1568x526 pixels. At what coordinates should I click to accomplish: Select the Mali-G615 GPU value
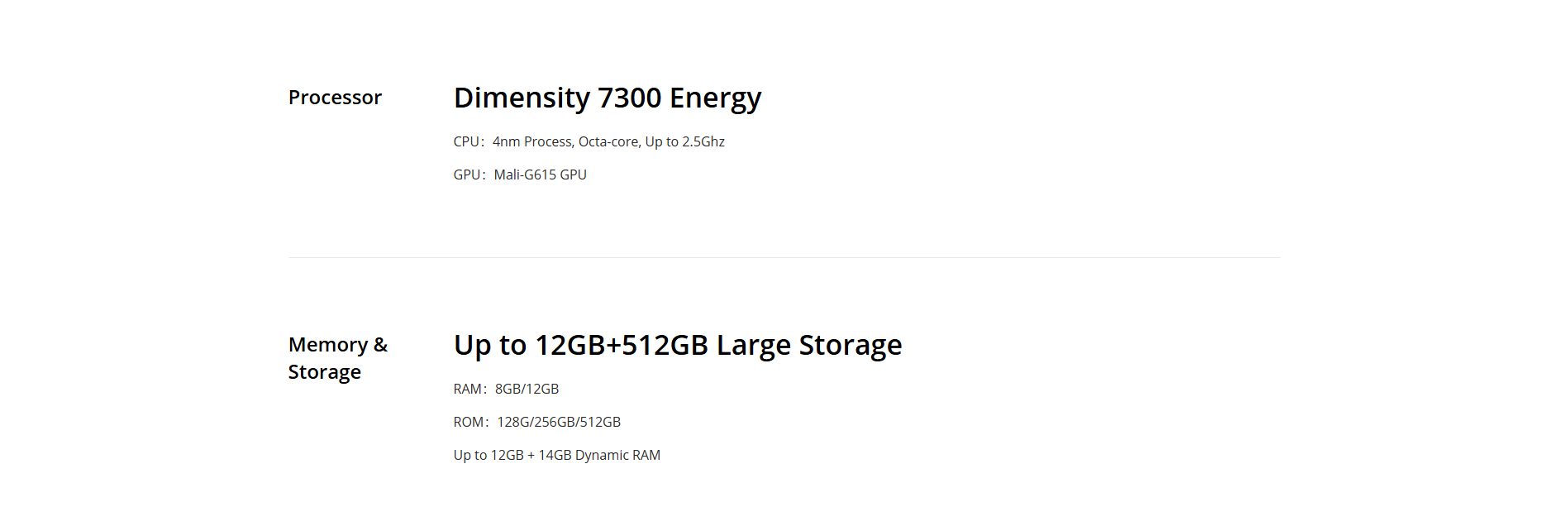tap(541, 175)
